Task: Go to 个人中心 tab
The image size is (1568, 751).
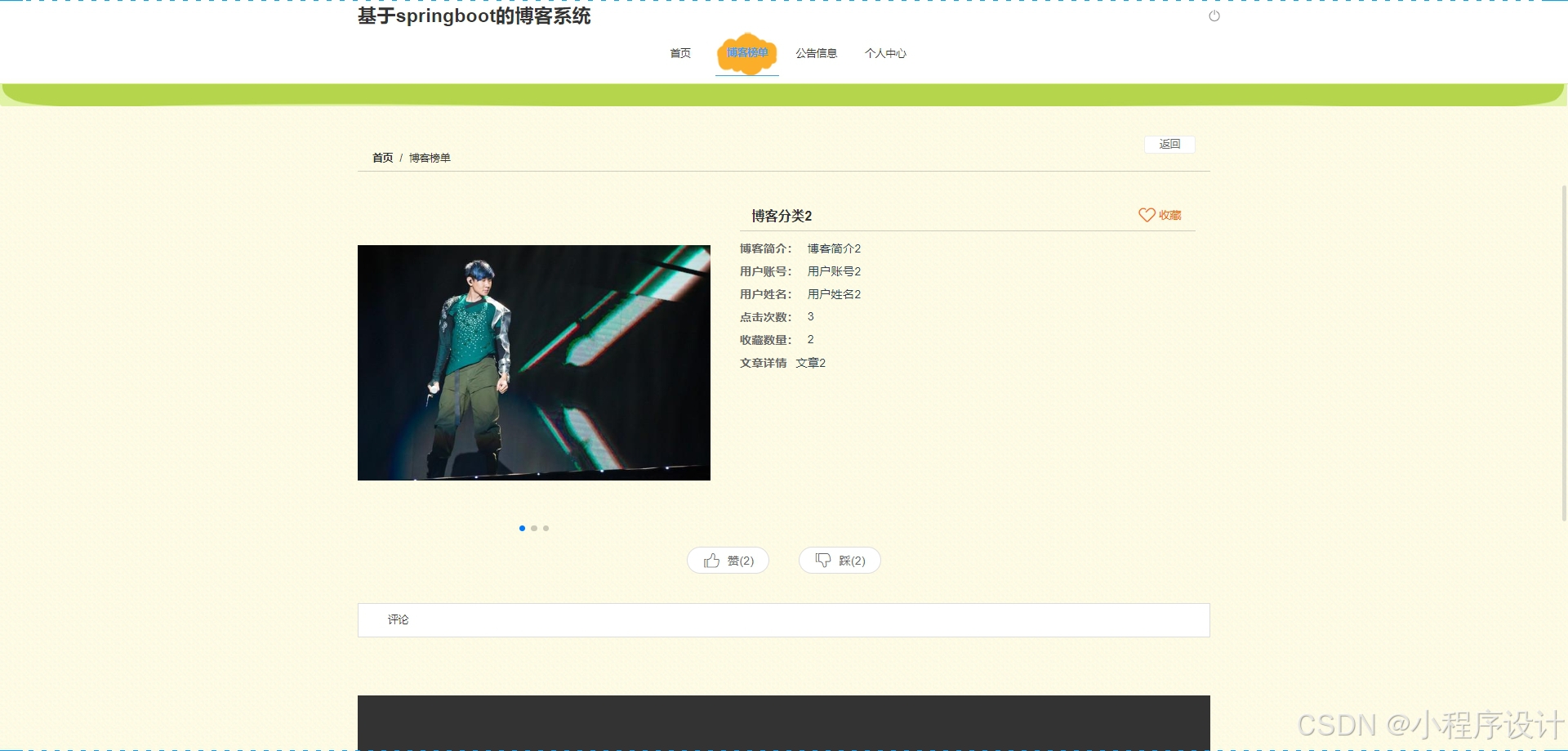Action: (x=885, y=53)
